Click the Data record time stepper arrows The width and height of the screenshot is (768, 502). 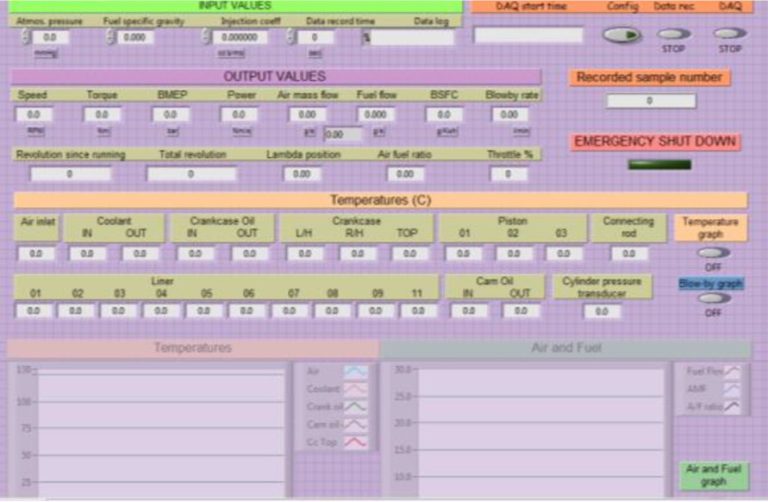(x=290, y=37)
